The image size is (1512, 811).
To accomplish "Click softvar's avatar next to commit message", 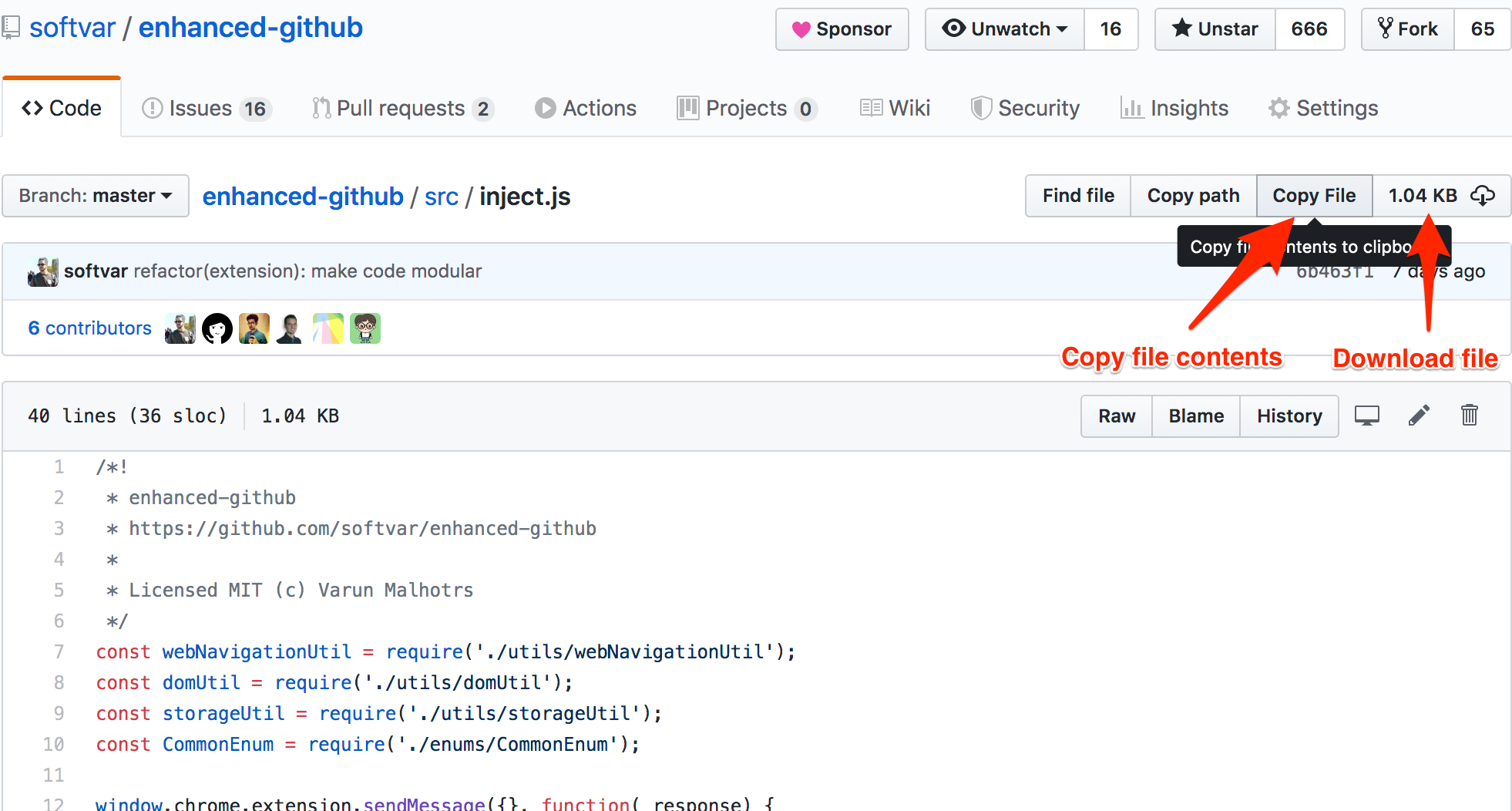I will (42, 271).
